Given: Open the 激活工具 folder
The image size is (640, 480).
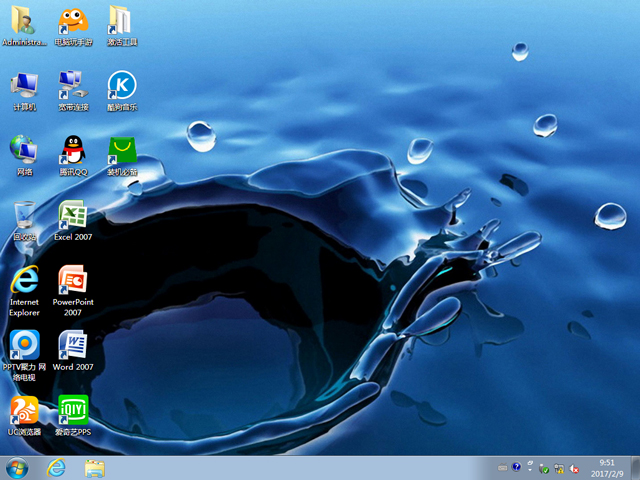Looking at the screenshot, I should click(x=121, y=22).
